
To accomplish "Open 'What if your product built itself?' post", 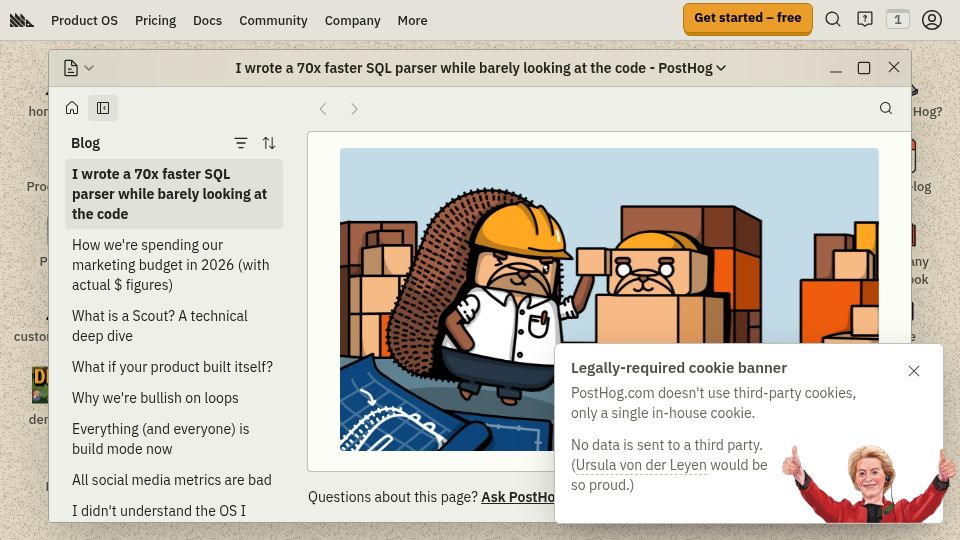I will click(174, 367).
